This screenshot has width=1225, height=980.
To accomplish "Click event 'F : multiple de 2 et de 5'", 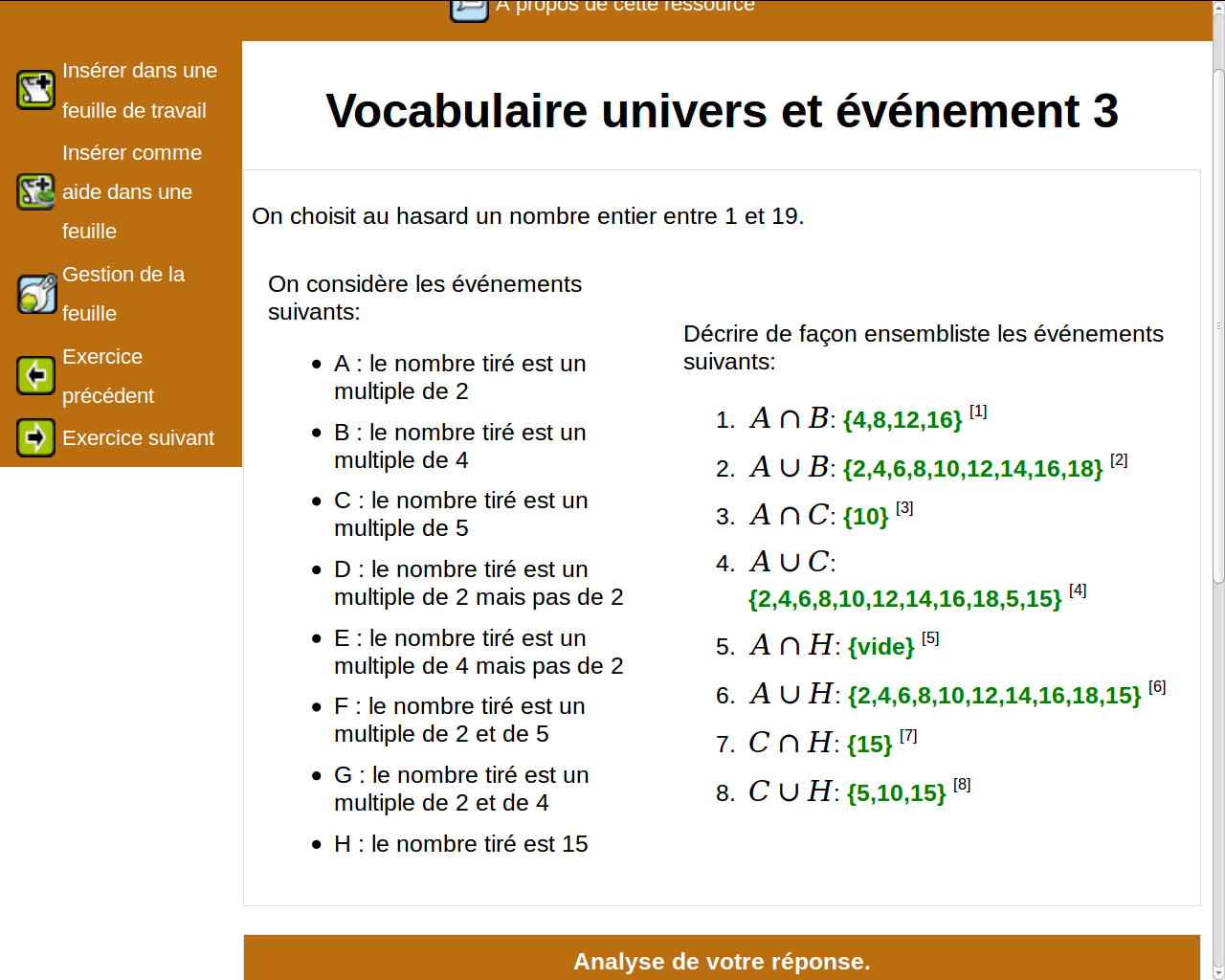I will (x=459, y=720).
